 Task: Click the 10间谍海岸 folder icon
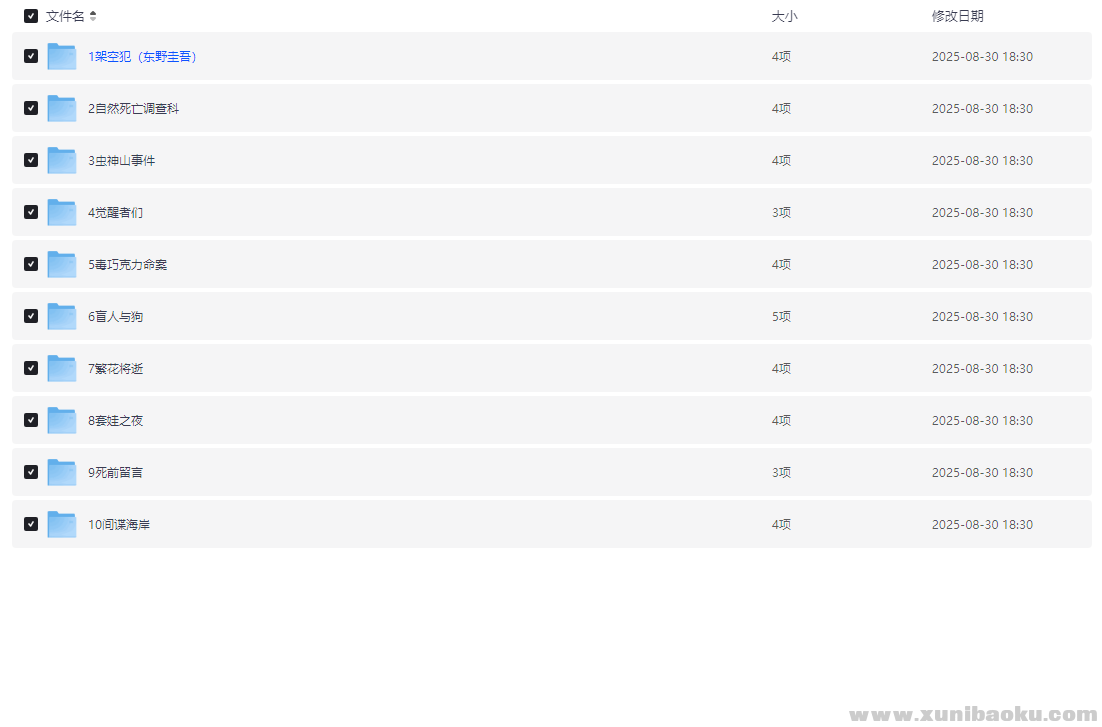[x=62, y=525]
